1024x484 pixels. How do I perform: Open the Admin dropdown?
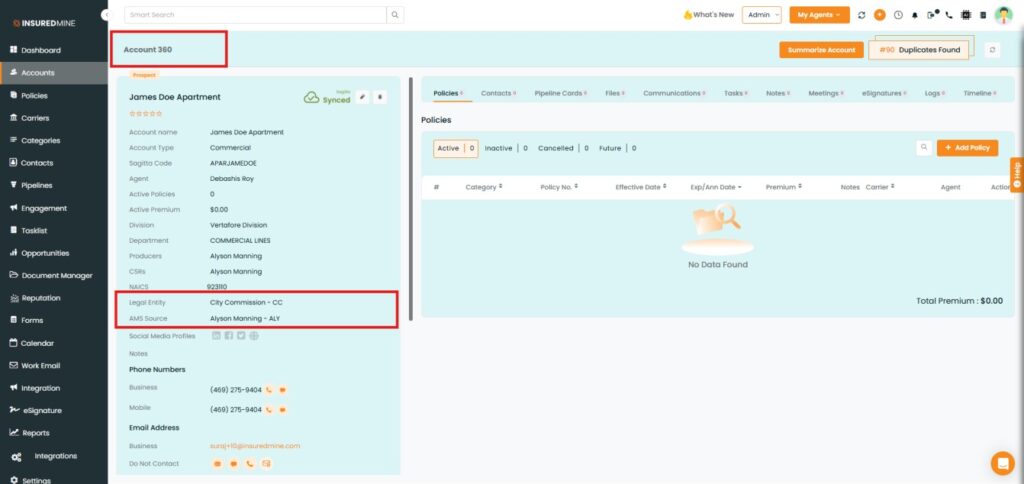761,15
